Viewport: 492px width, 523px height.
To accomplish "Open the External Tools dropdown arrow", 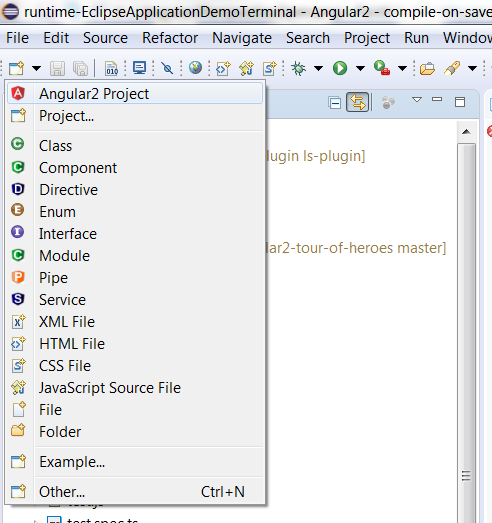I will (403, 68).
